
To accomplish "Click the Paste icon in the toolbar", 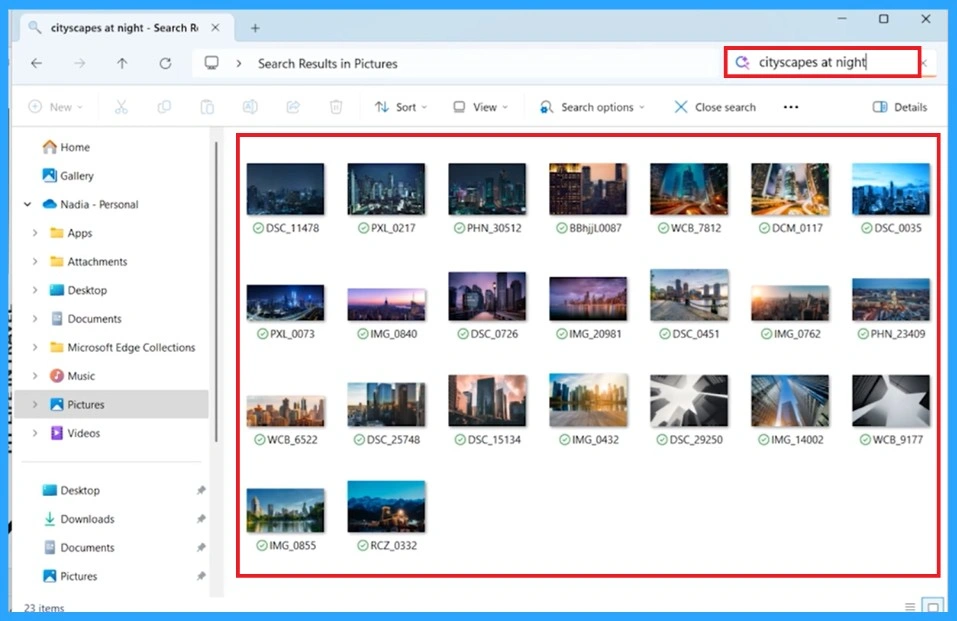I will click(x=207, y=106).
